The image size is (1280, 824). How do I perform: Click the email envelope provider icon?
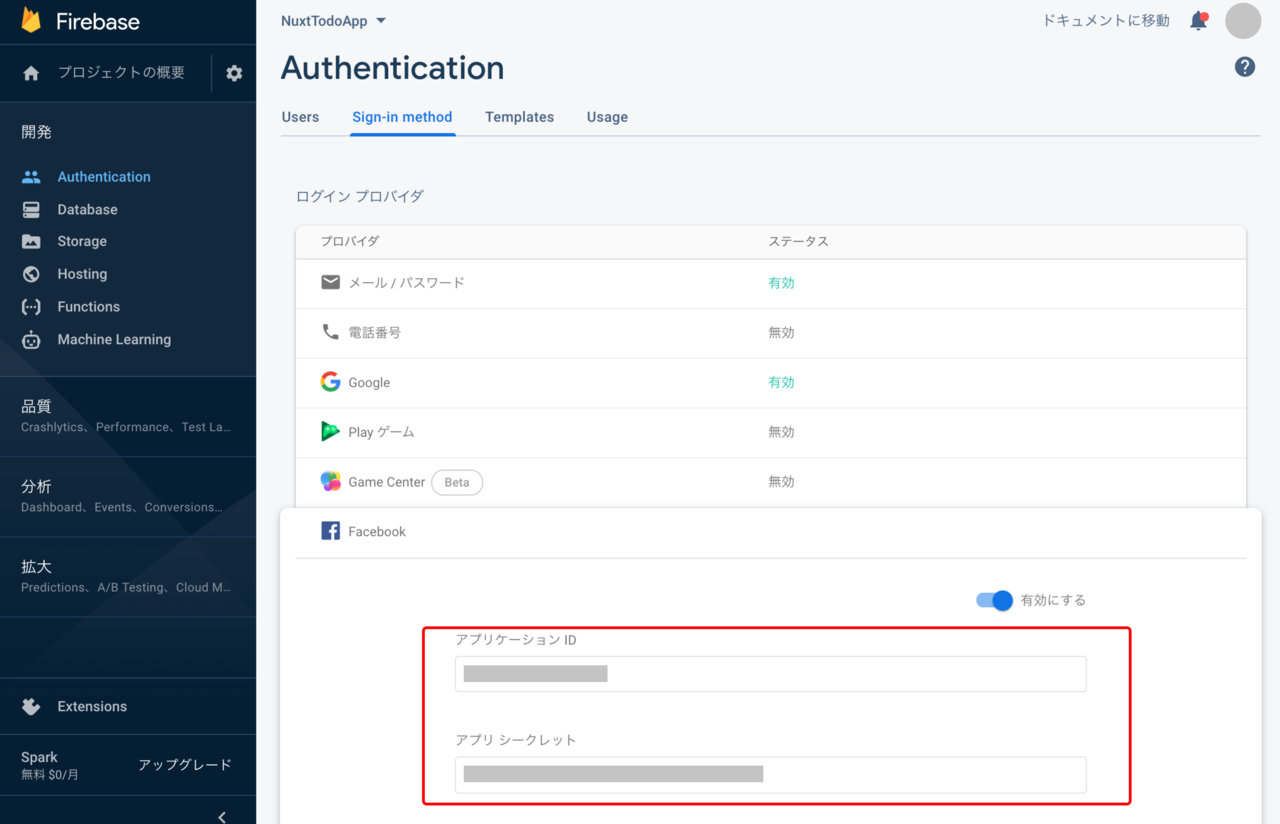coord(330,283)
